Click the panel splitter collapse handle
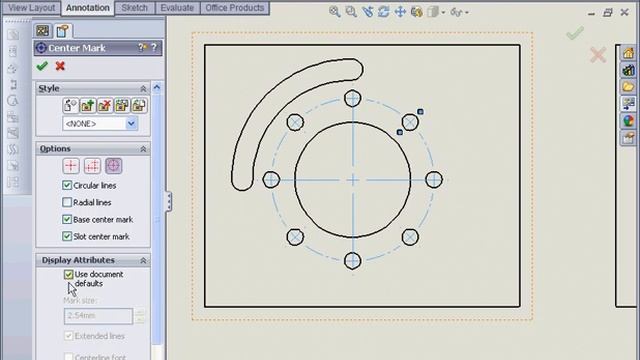The width and height of the screenshot is (640, 360). [169, 202]
